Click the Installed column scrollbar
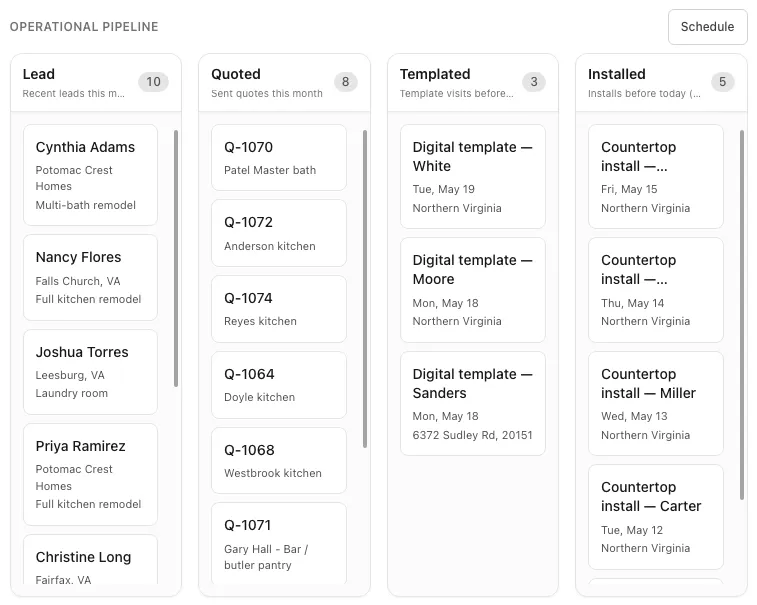757x605 pixels. click(742, 315)
